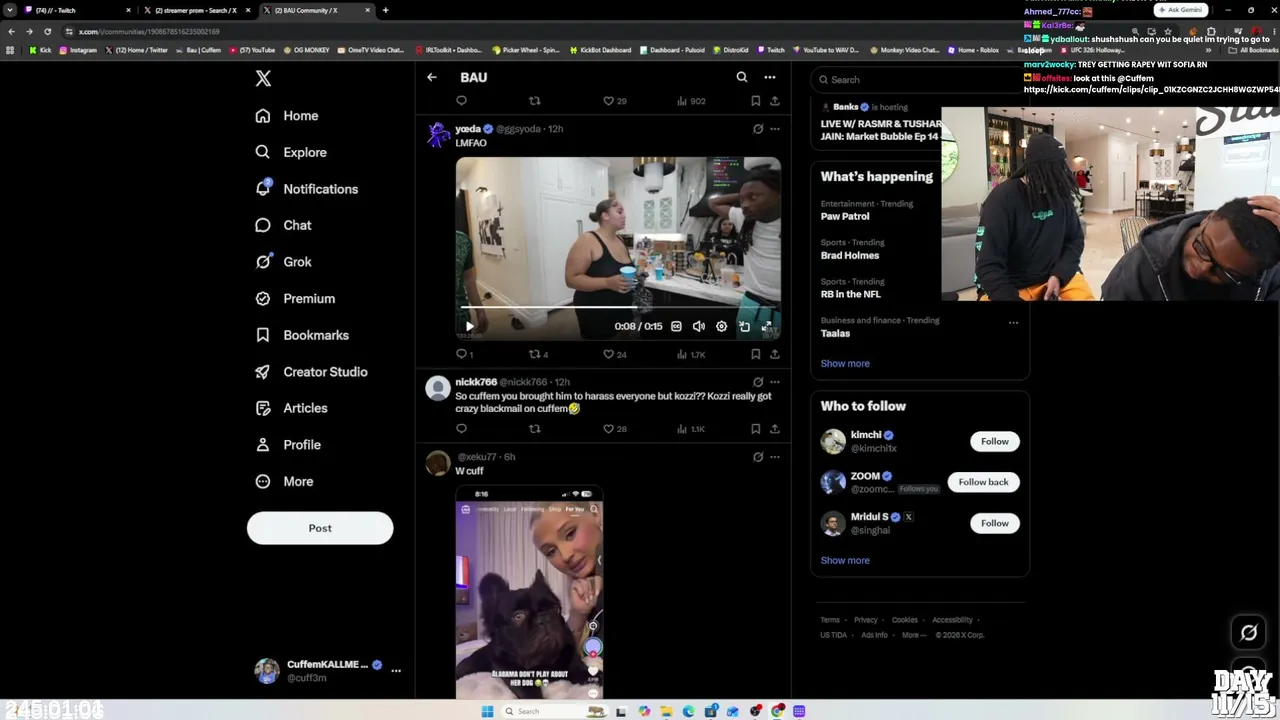
Task: Reply to nickk766's post
Action: (x=461, y=429)
